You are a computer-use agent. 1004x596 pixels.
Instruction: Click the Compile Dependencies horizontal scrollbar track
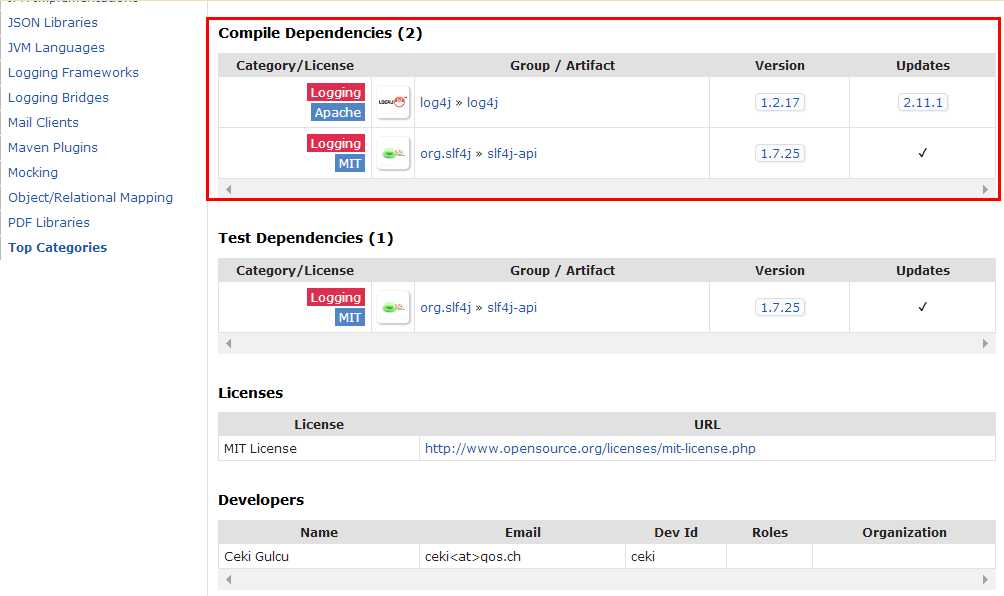coord(606,189)
